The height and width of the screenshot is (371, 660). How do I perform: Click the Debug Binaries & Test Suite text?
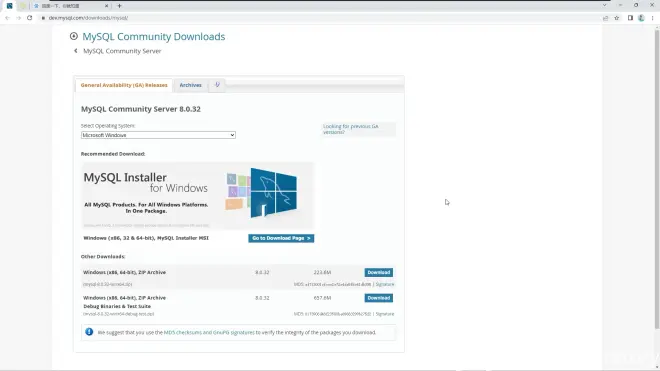[x=117, y=306]
